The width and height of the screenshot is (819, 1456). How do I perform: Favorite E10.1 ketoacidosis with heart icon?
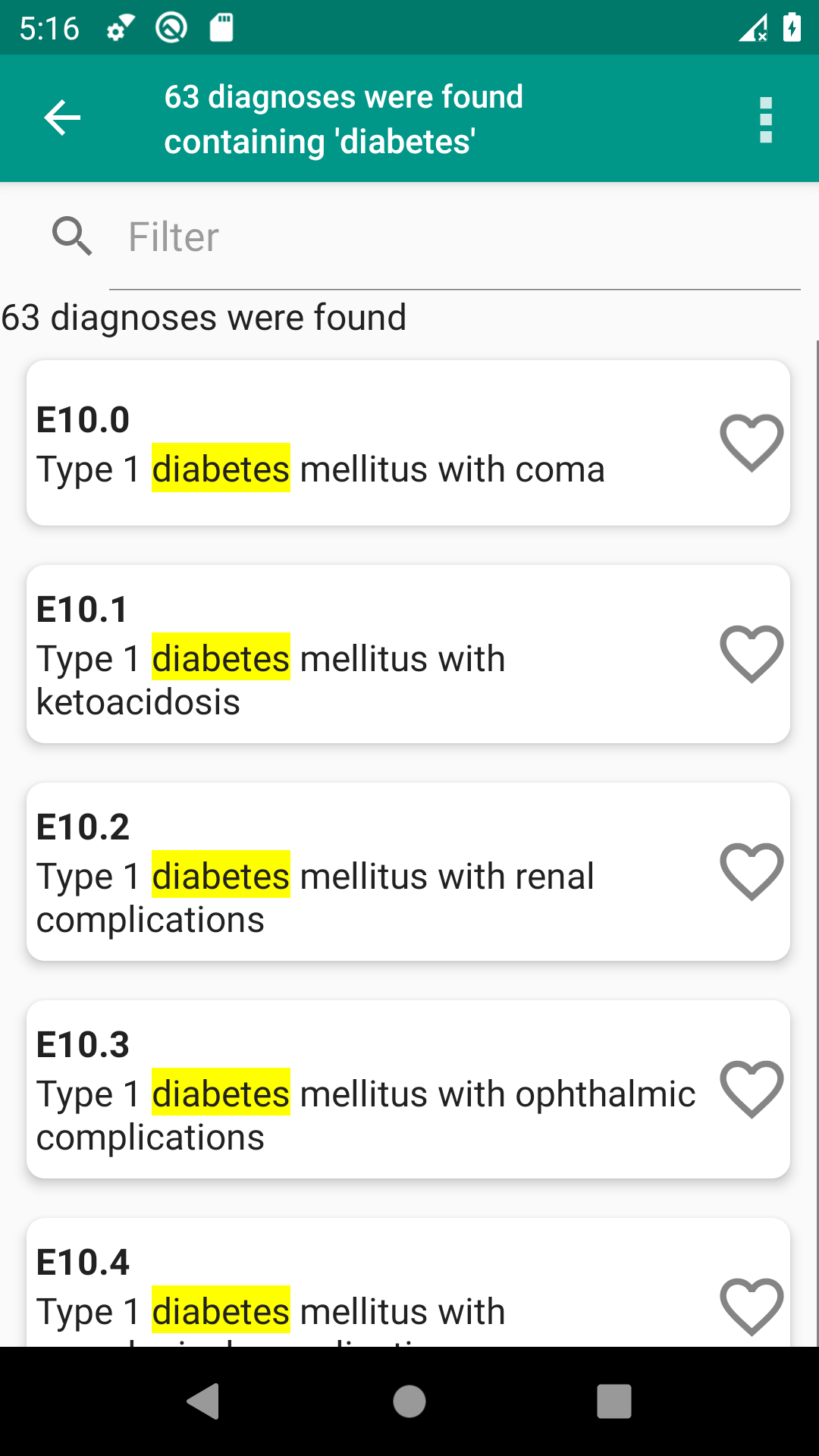tap(752, 654)
